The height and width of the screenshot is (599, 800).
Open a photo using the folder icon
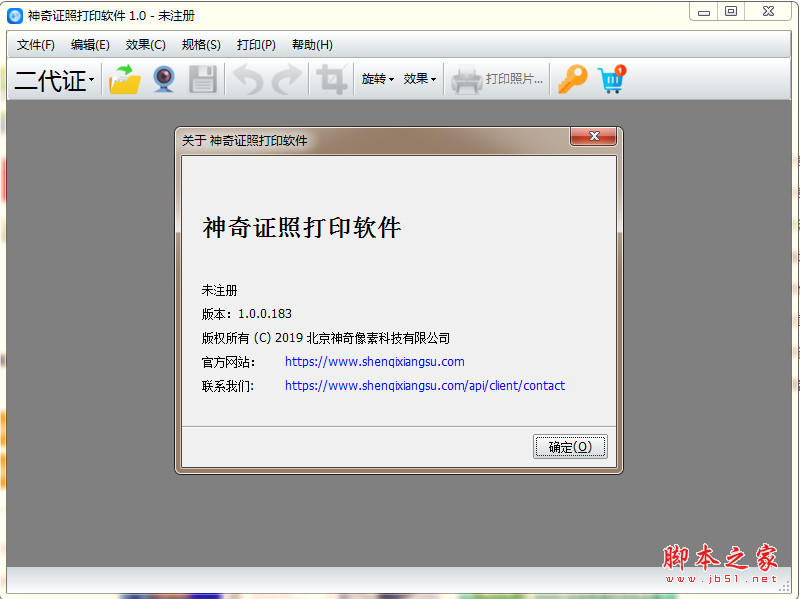(x=123, y=80)
